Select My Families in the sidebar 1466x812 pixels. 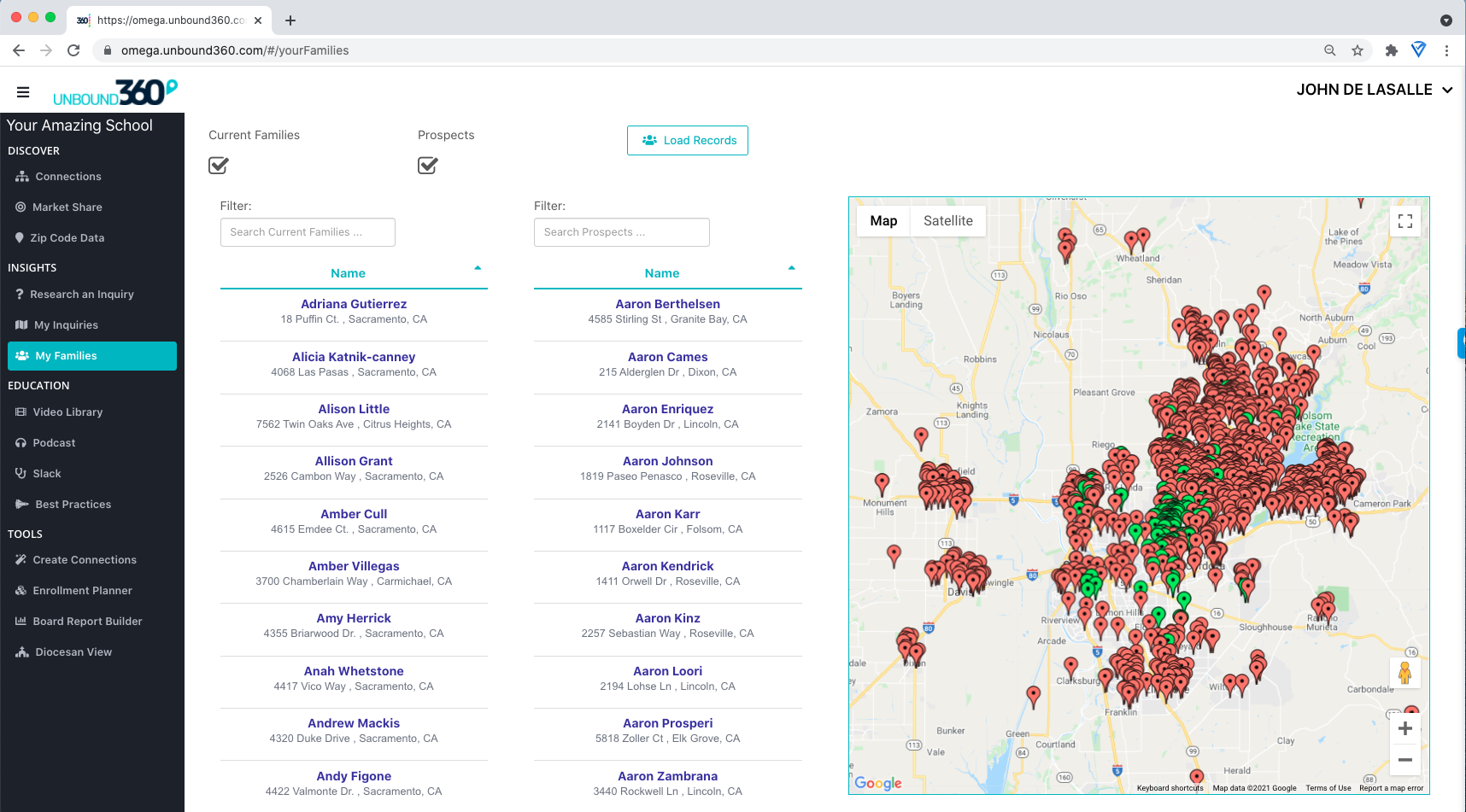[92, 356]
